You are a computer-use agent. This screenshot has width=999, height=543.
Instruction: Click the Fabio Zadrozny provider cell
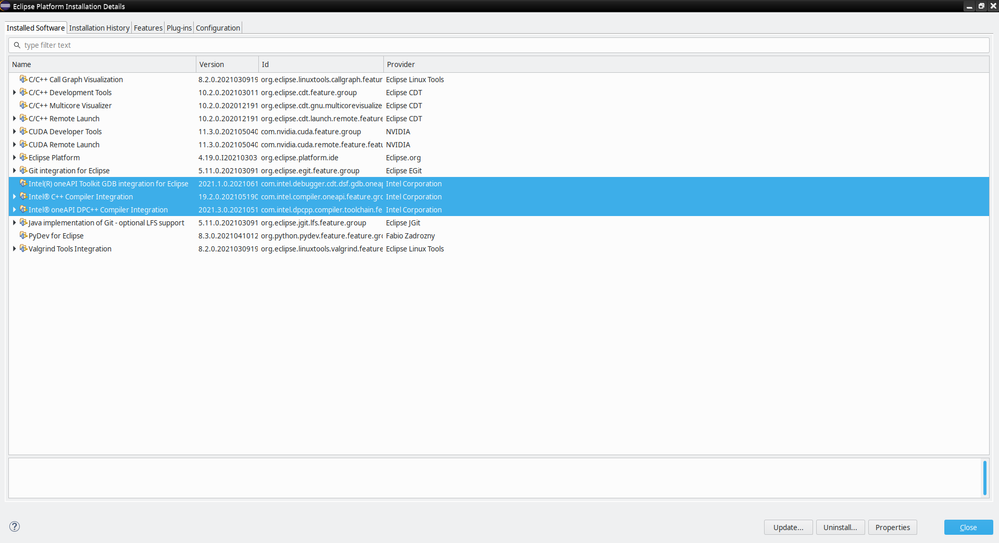410,236
